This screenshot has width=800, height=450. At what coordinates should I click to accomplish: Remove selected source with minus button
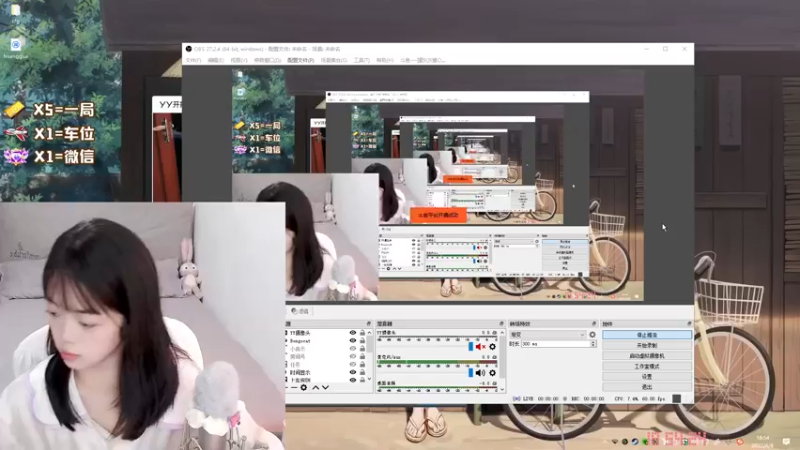pyautogui.click(x=294, y=388)
